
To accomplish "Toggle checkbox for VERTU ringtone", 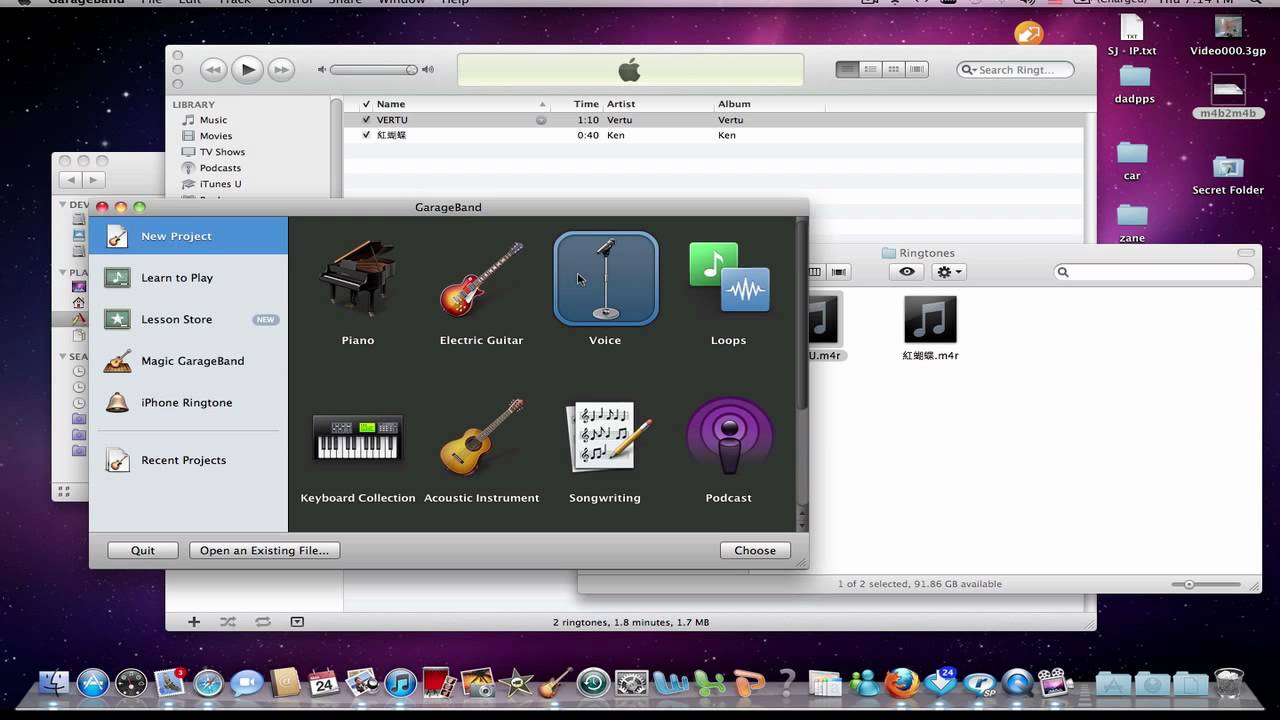I will tap(366, 120).
